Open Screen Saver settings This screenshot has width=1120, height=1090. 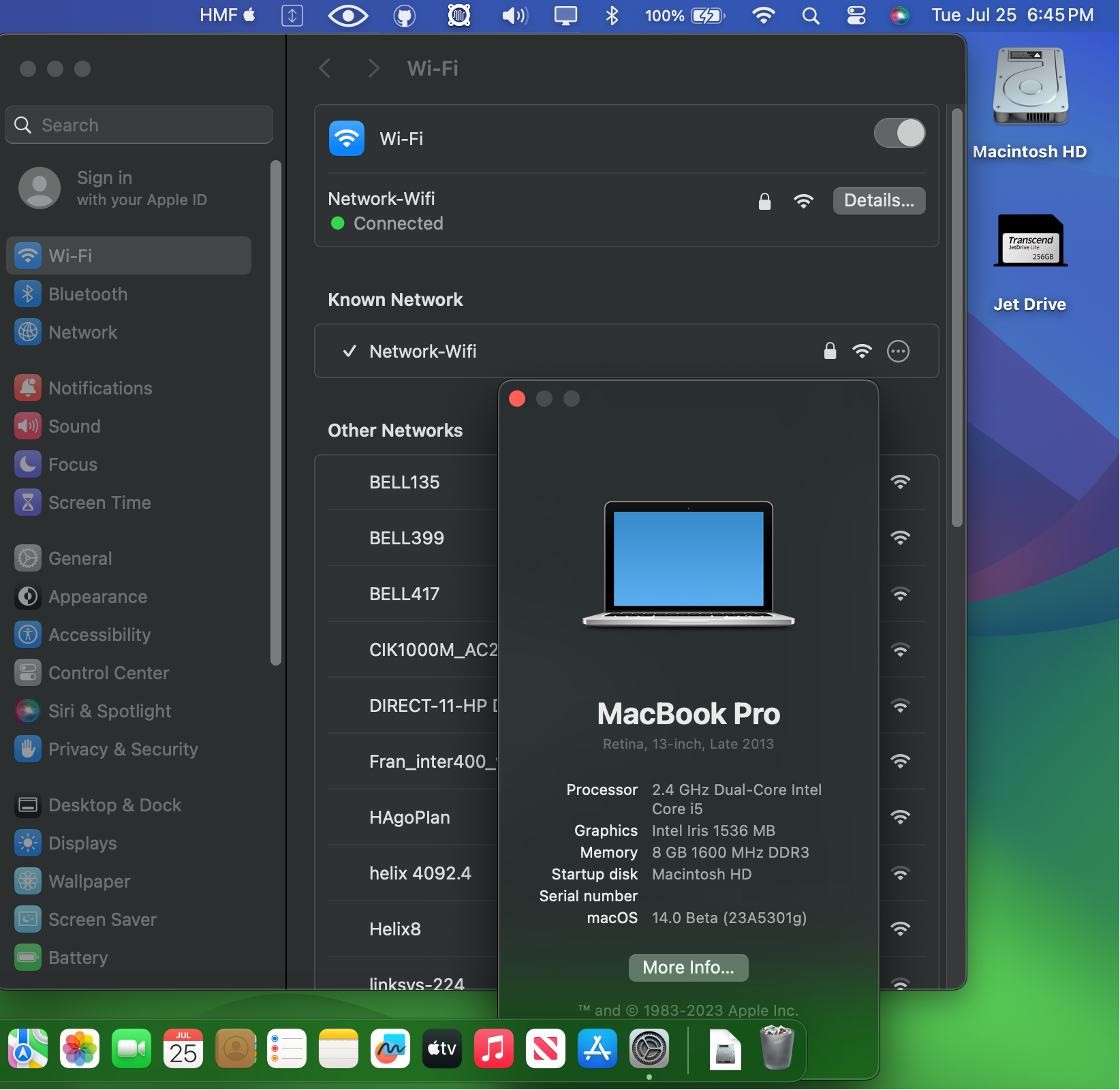tap(129, 919)
